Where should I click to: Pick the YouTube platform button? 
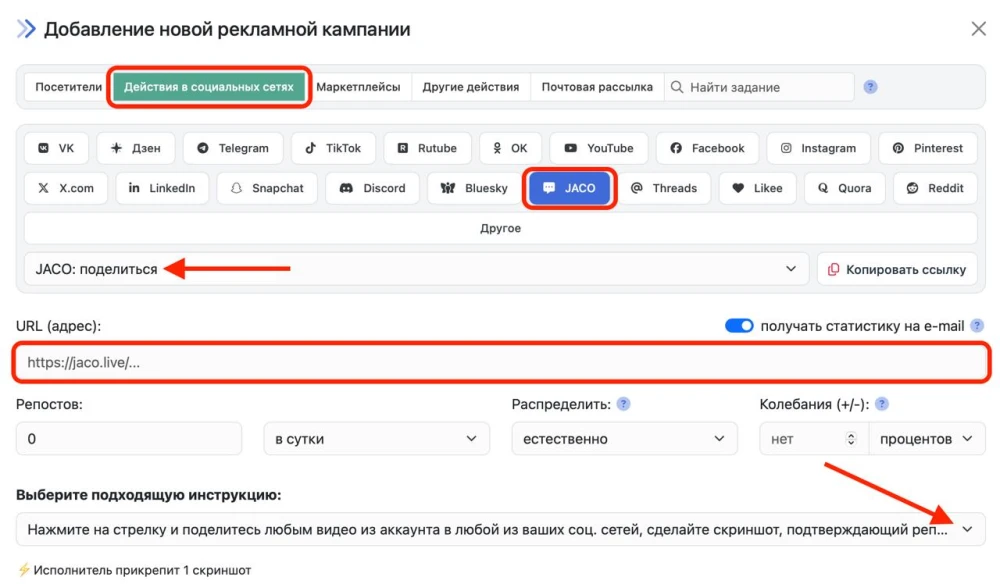(x=598, y=148)
